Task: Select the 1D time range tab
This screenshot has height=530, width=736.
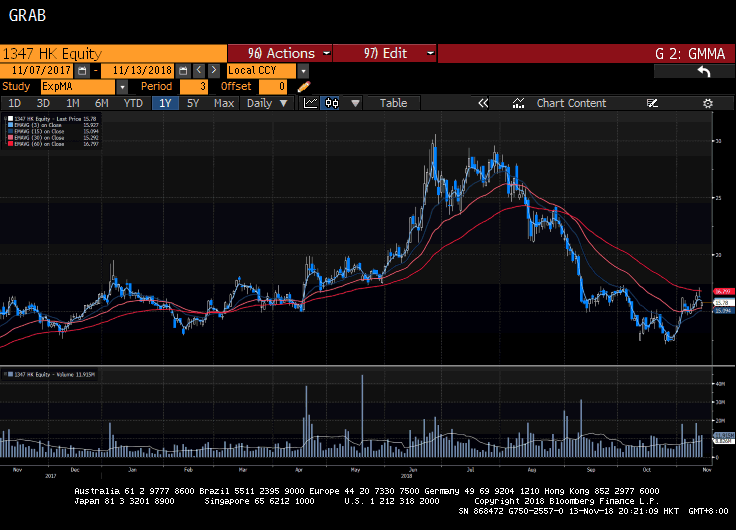Action: (x=15, y=103)
